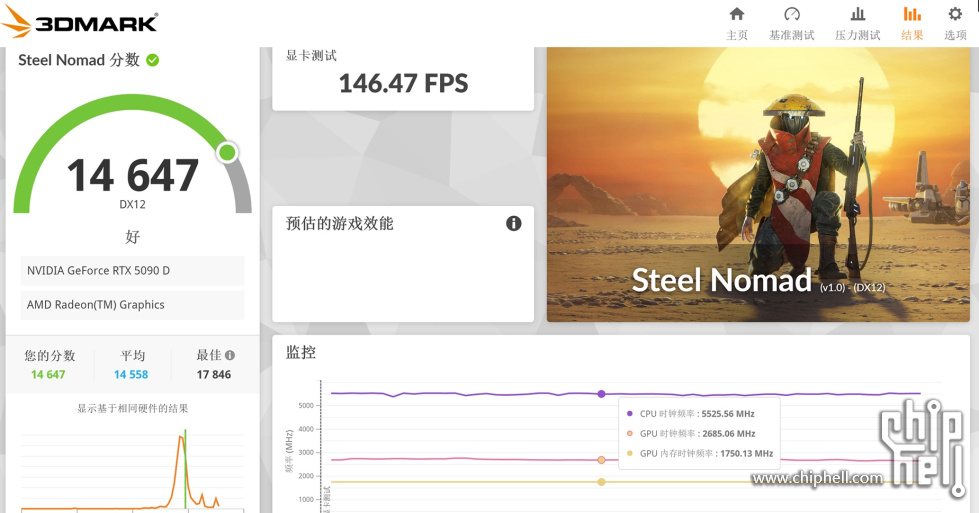Select the Results orange chart icon
Viewport: 979px width, 513px height.
point(912,14)
